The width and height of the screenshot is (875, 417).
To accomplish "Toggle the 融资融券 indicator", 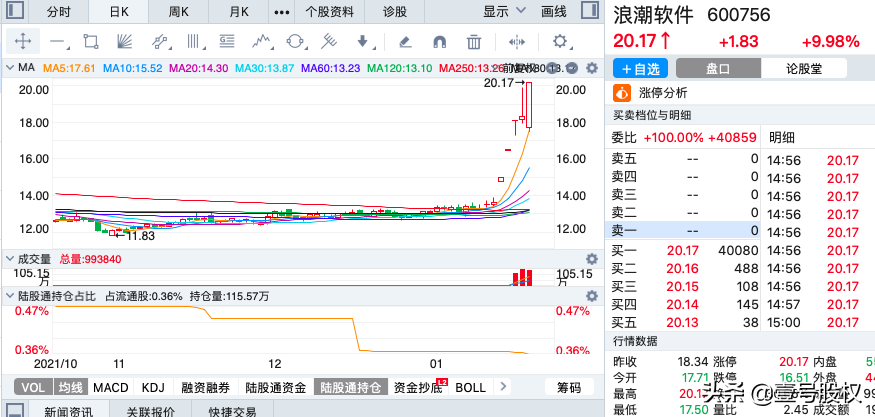I will point(206,387).
